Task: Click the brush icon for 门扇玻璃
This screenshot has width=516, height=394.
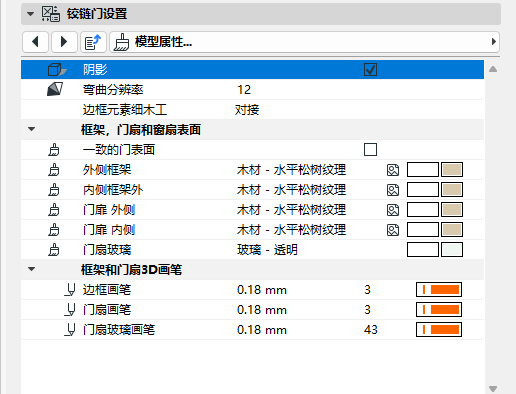Action: point(54,250)
